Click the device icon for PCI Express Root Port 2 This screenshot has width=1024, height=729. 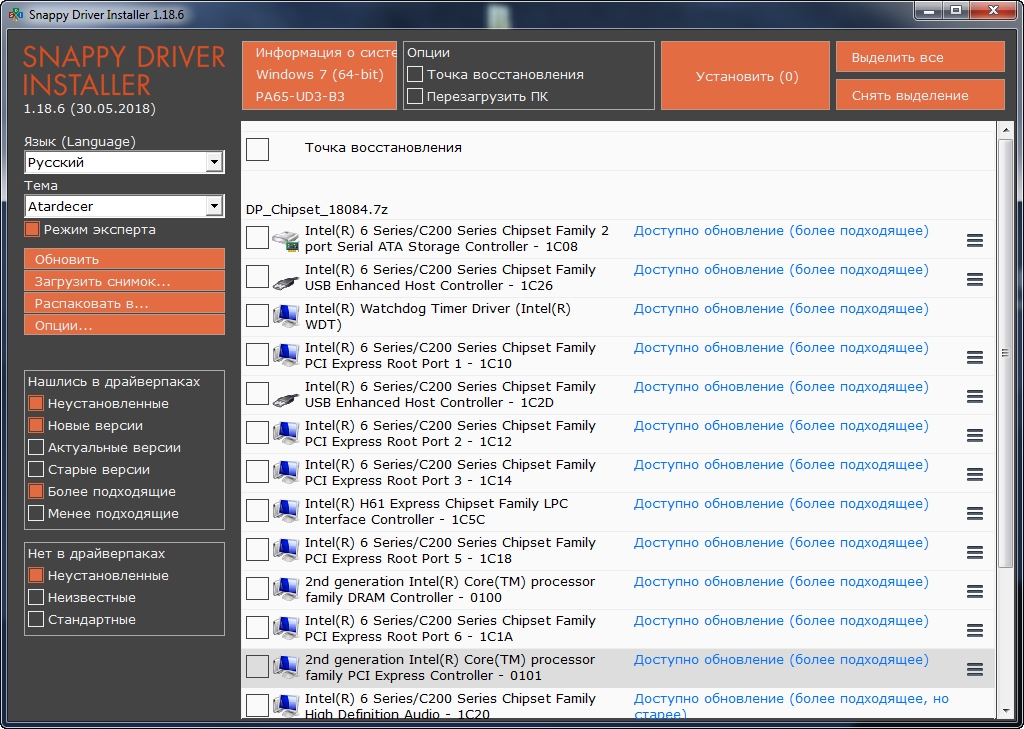(x=285, y=434)
